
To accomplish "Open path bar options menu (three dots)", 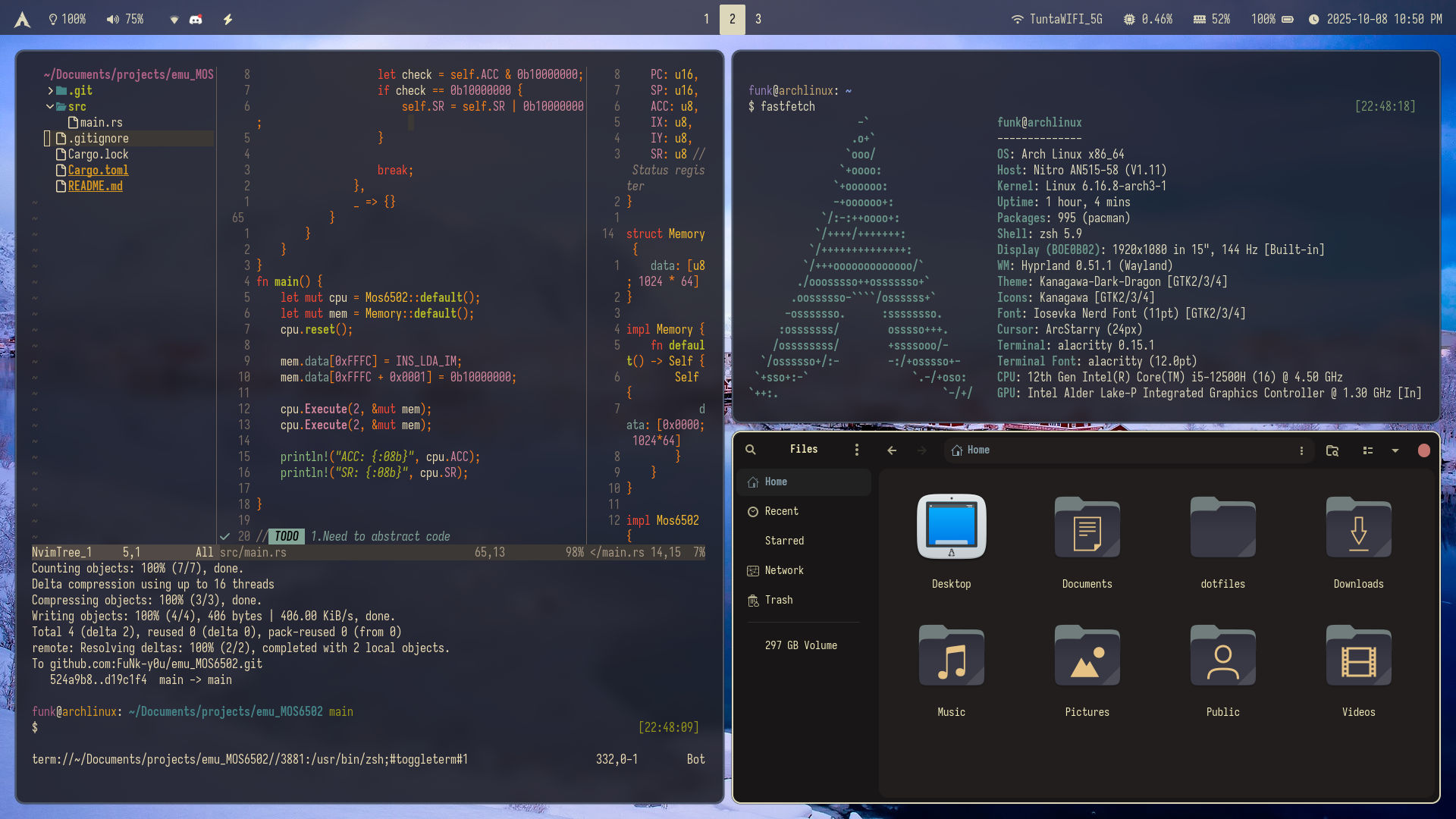I will tap(1302, 450).
